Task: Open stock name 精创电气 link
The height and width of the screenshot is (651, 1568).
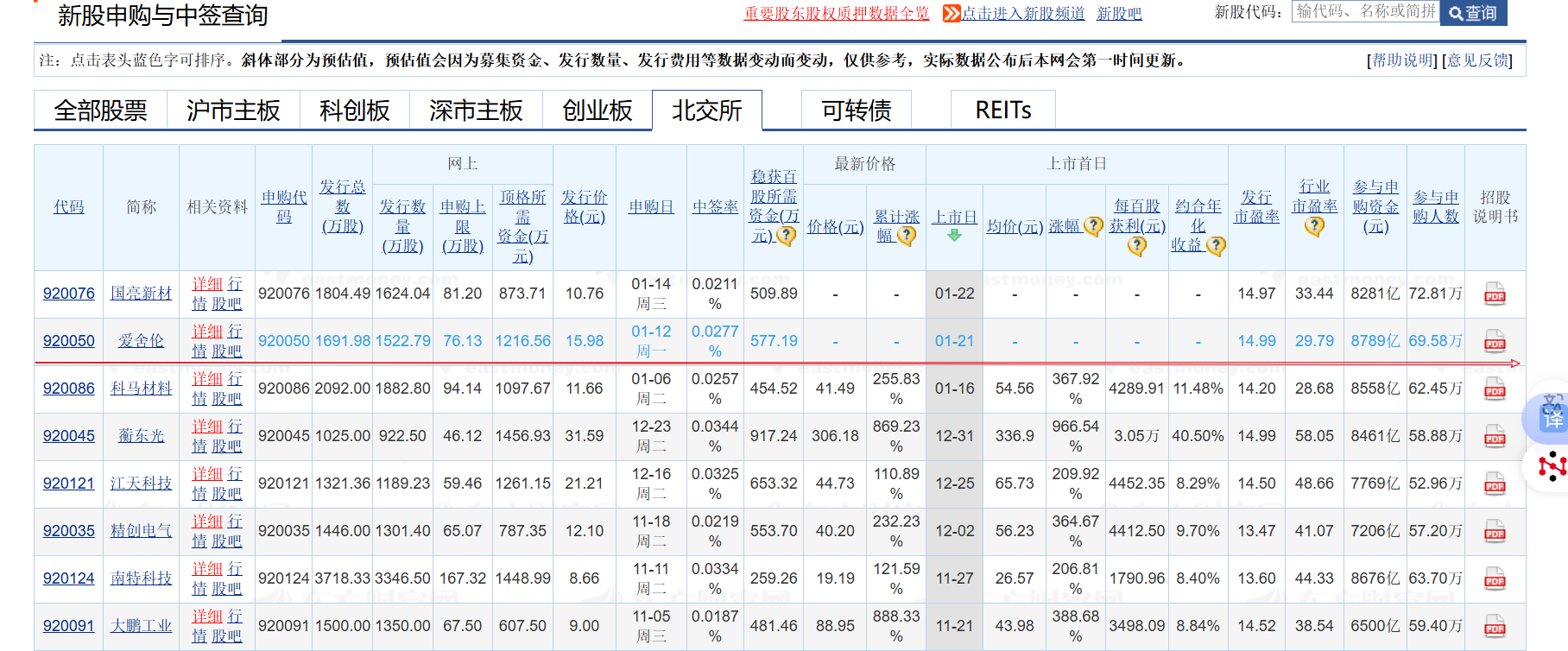Action: (141, 531)
